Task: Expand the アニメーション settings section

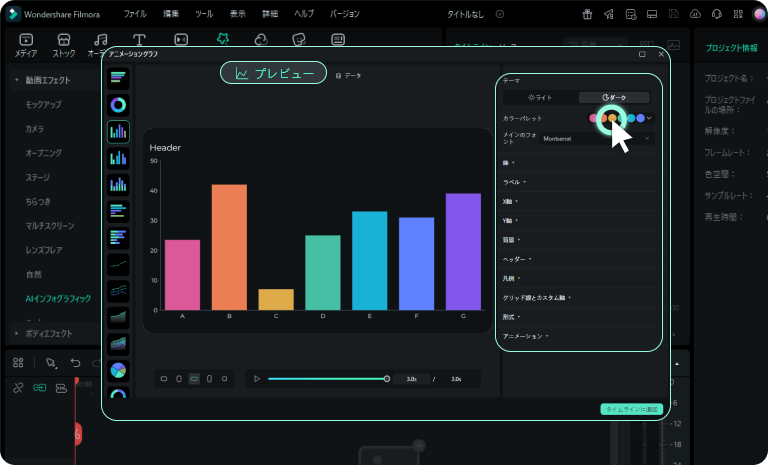Action: (x=524, y=335)
